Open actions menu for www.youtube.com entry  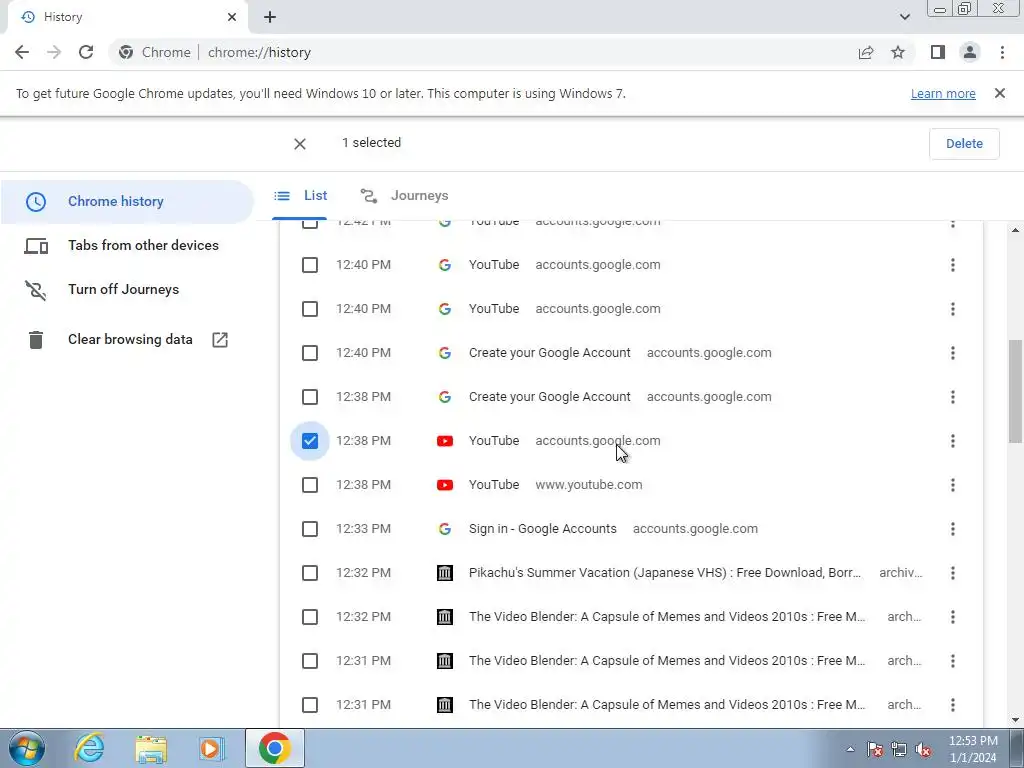tap(953, 485)
